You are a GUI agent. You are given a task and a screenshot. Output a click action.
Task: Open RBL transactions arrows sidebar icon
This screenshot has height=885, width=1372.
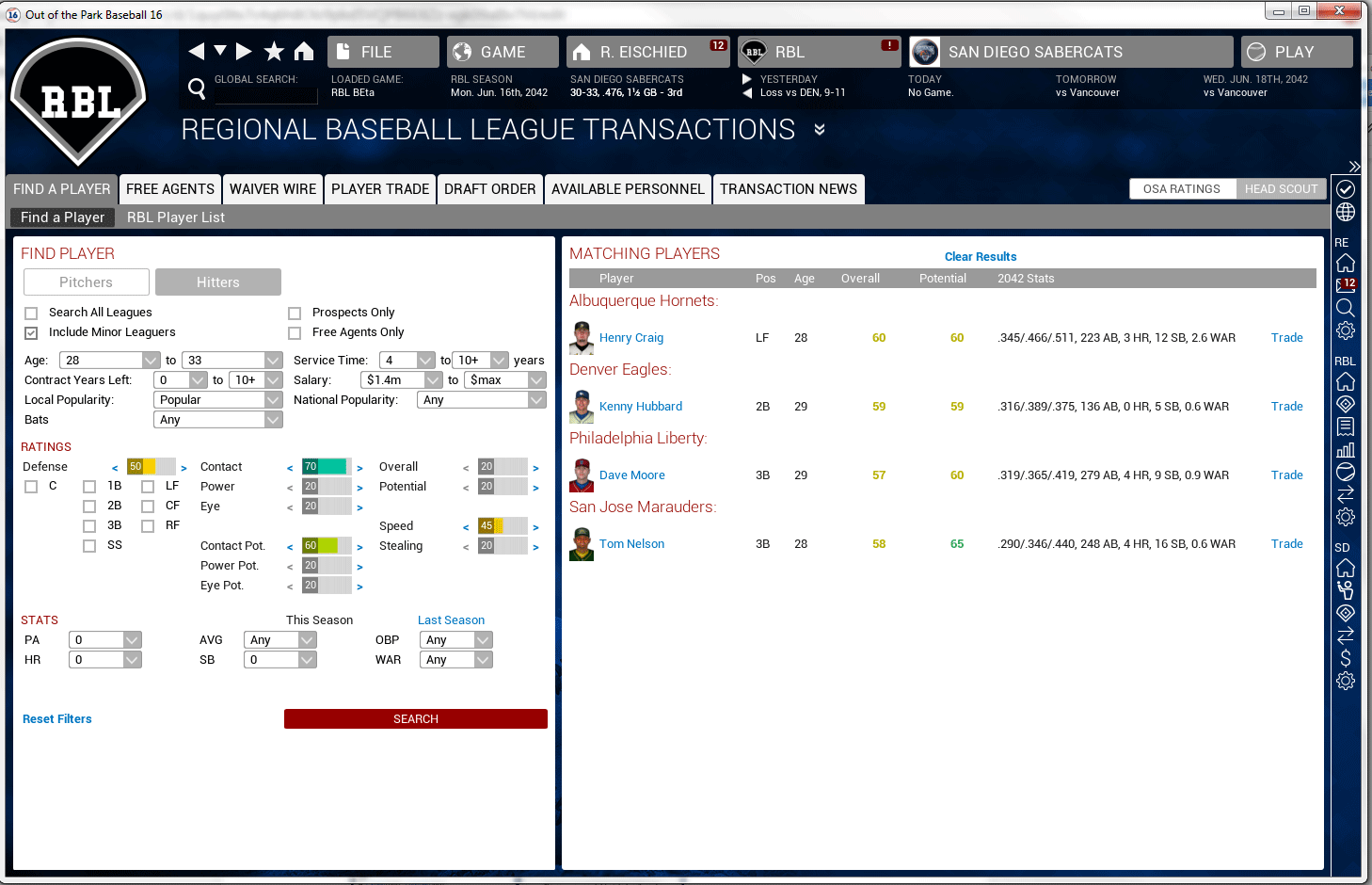(x=1346, y=493)
